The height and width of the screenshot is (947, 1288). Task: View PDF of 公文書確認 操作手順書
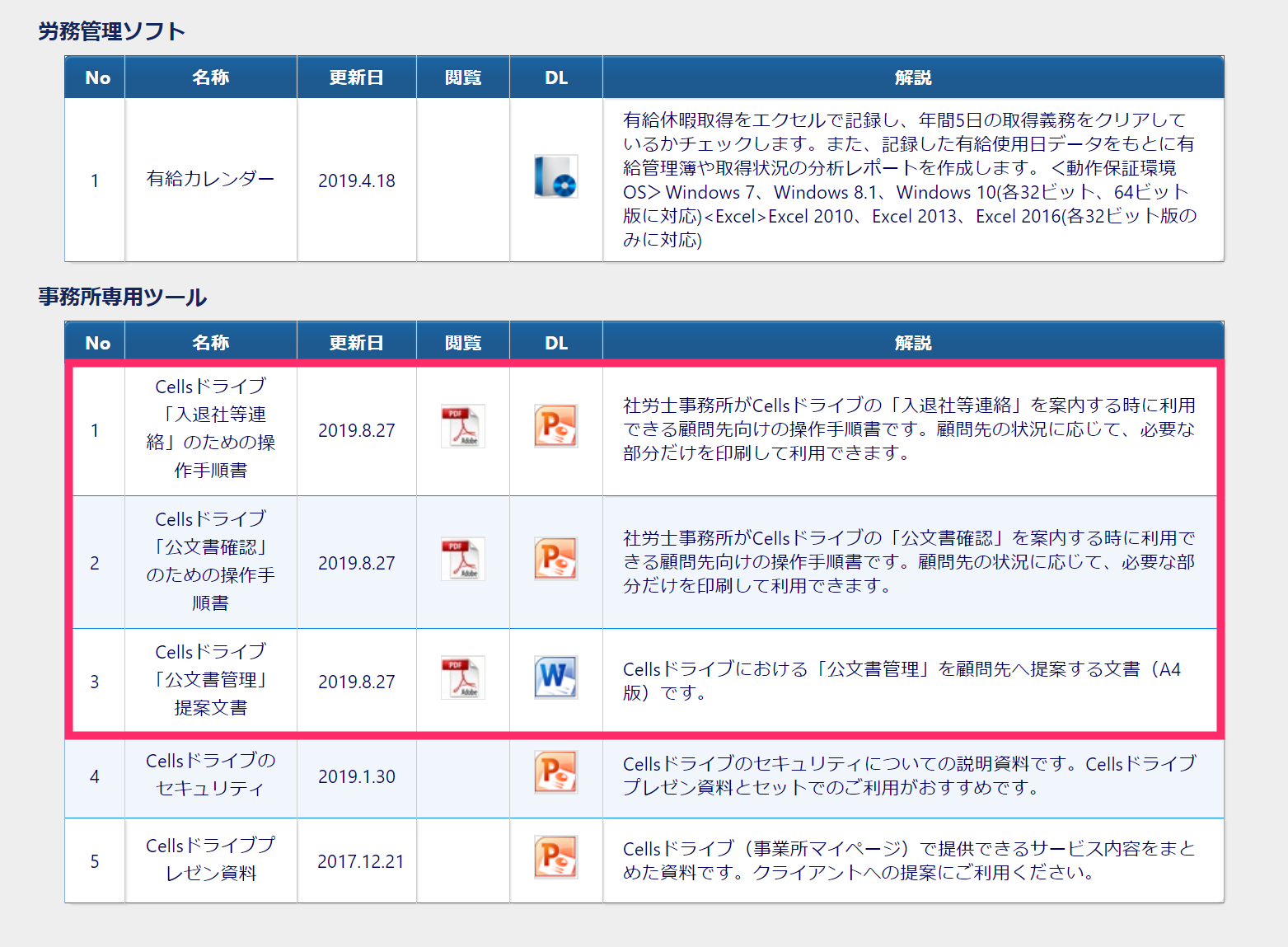coord(463,559)
